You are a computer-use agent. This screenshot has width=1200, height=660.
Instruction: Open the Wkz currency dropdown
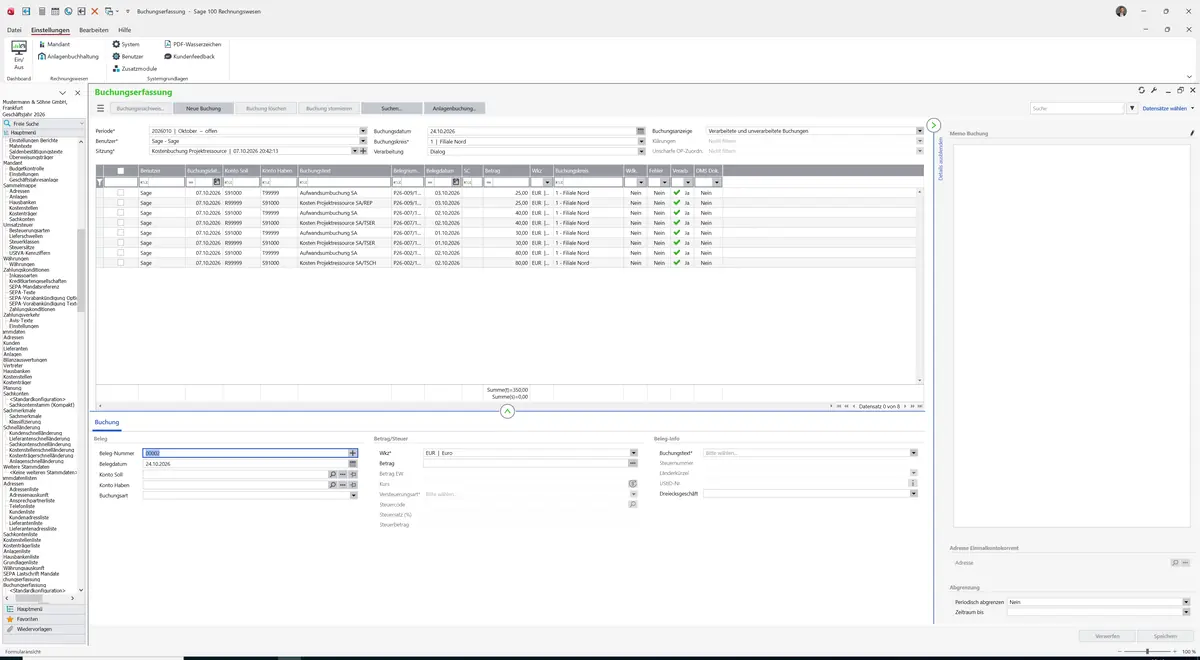(634, 453)
